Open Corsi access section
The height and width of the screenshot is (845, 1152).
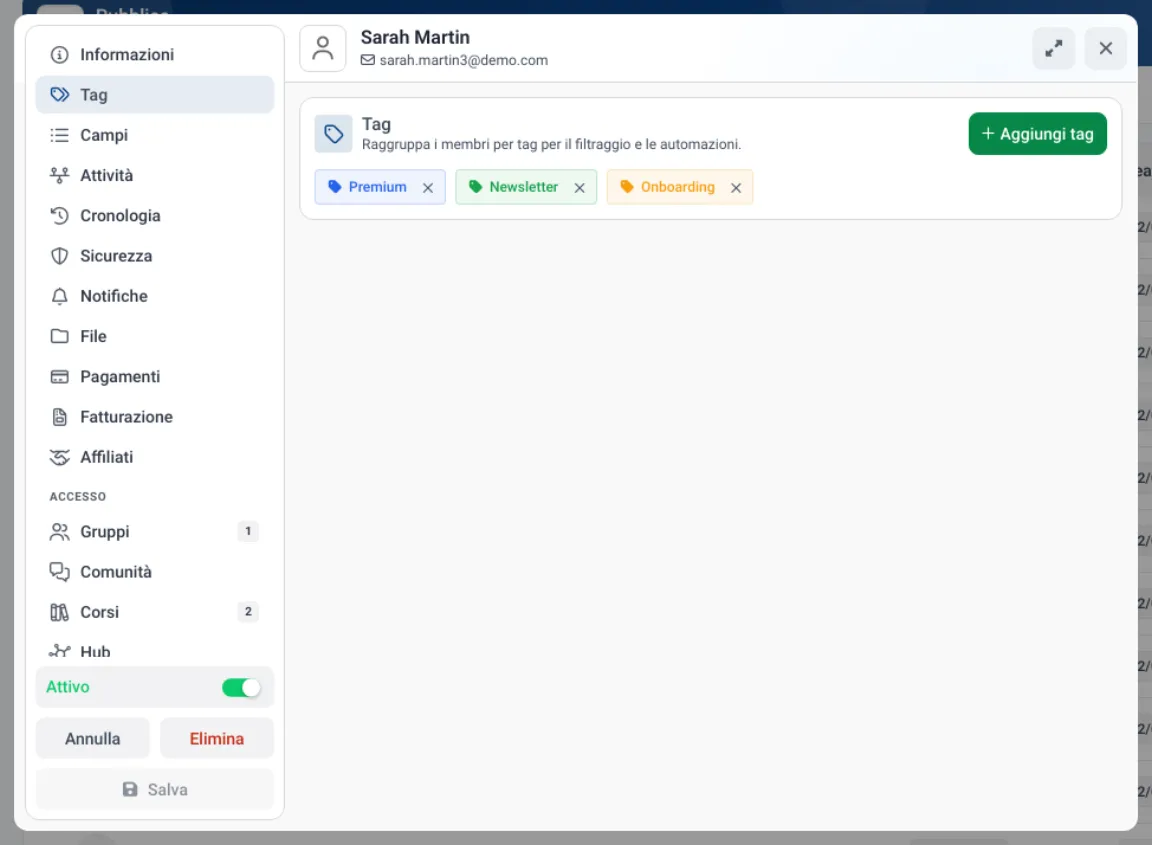[154, 612]
